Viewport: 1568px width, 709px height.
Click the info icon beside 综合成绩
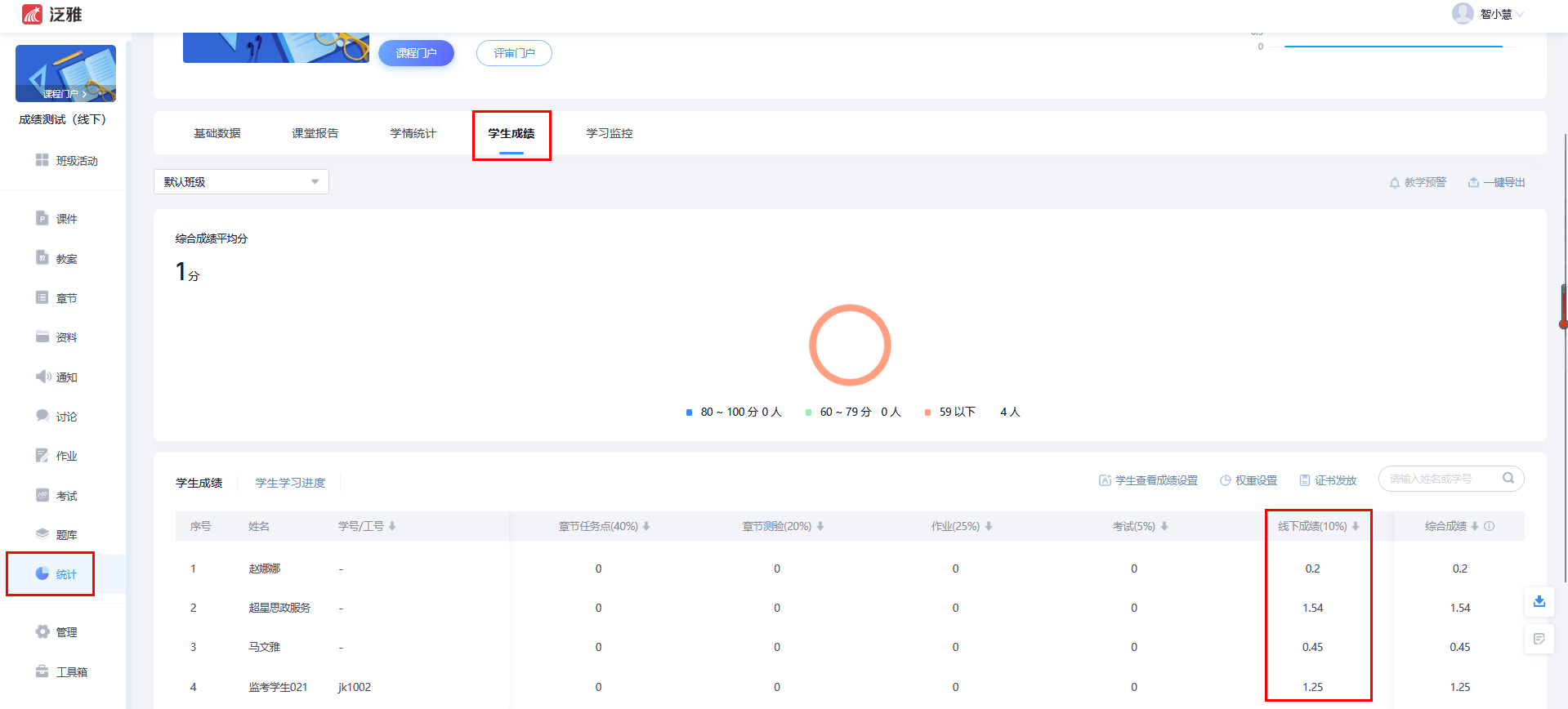point(1490,526)
